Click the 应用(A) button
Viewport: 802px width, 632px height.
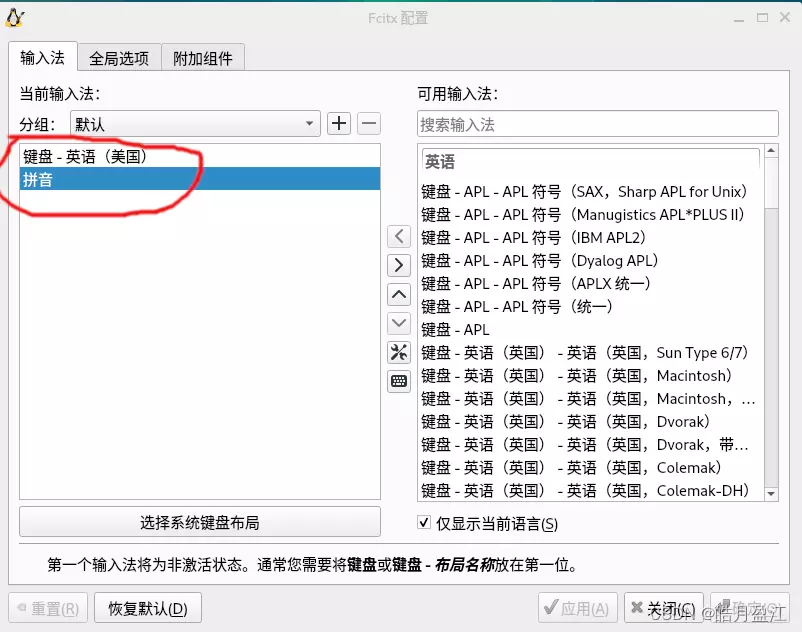point(577,608)
